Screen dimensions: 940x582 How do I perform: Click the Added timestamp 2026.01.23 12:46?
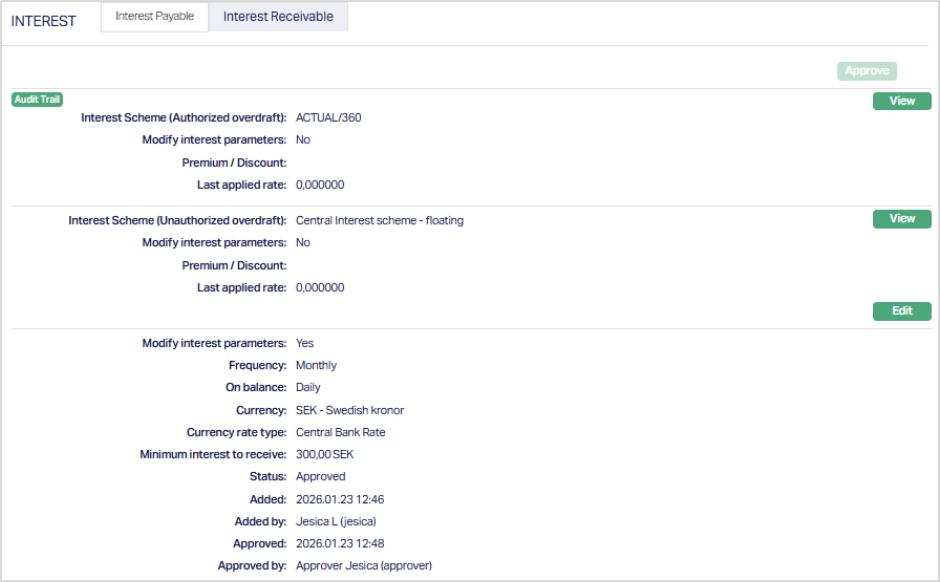point(340,499)
